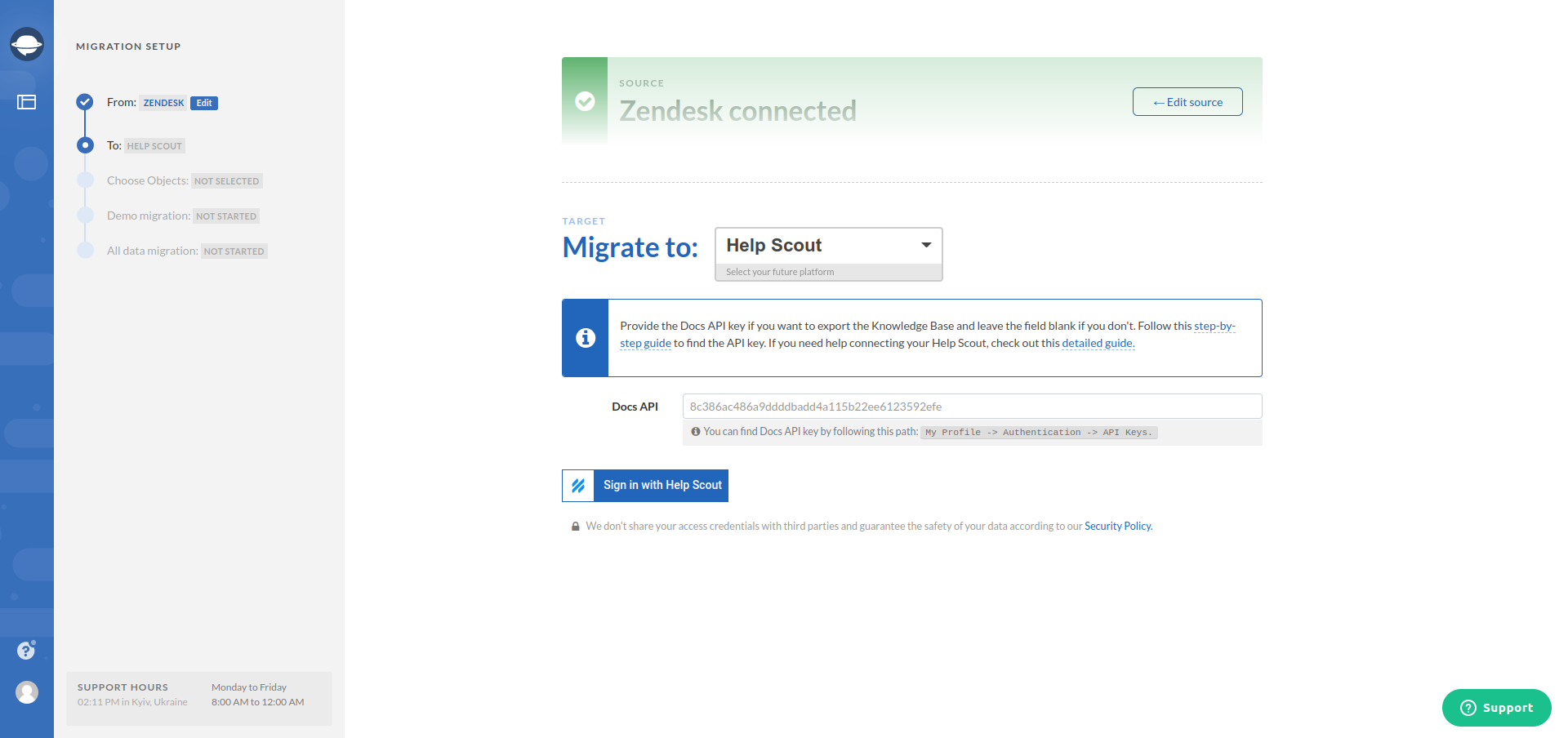Screen dimensions: 1568x738
Task: Click the ZENDESK source tag
Action: (163, 103)
